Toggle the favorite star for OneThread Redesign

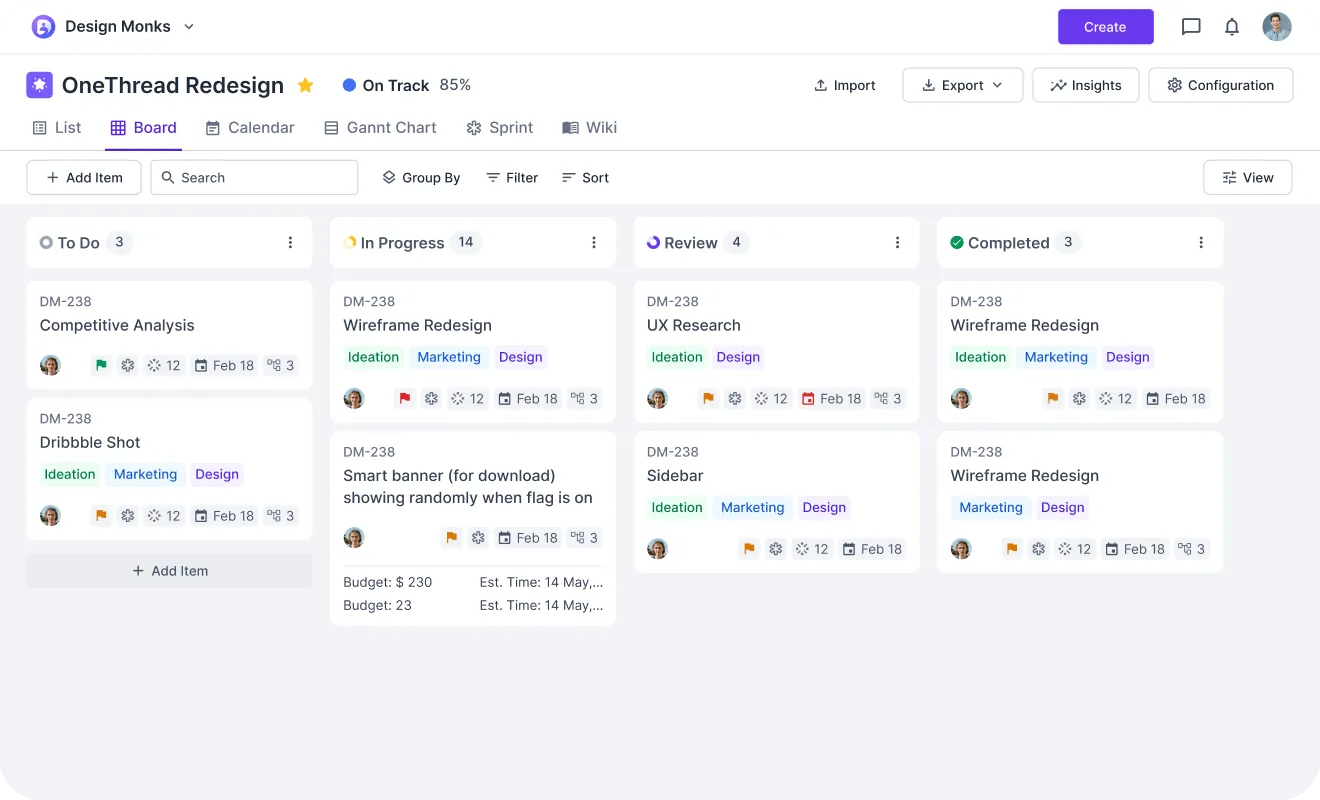tap(306, 85)
